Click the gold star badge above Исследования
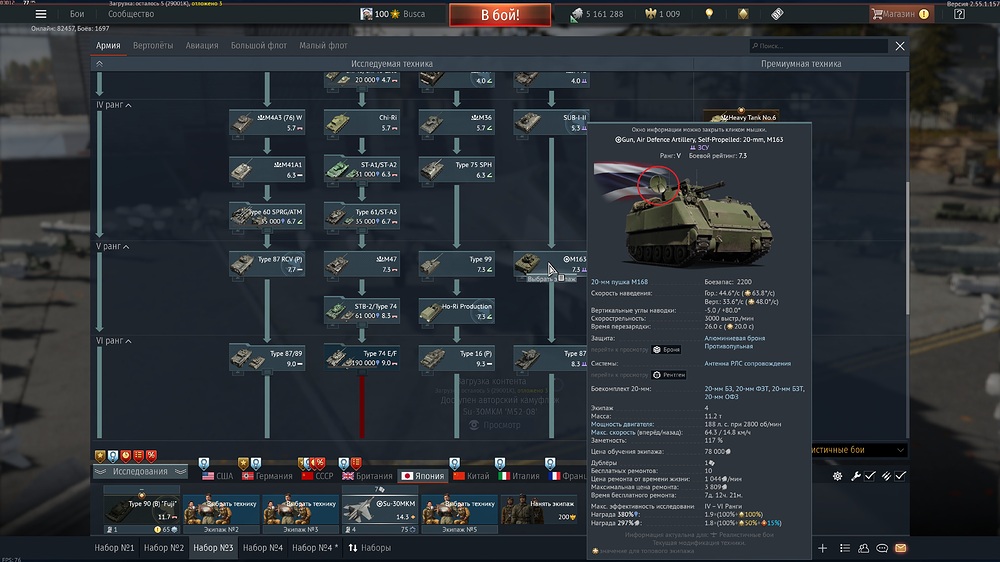The height and width of the screenshot is (562, 1000). (100, 455)
